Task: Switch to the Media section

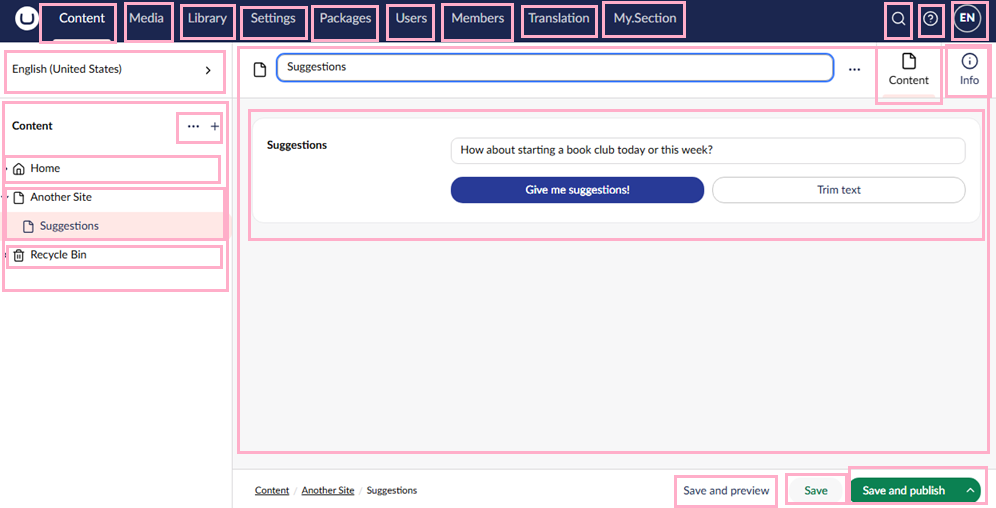Action: coord(147,18)
